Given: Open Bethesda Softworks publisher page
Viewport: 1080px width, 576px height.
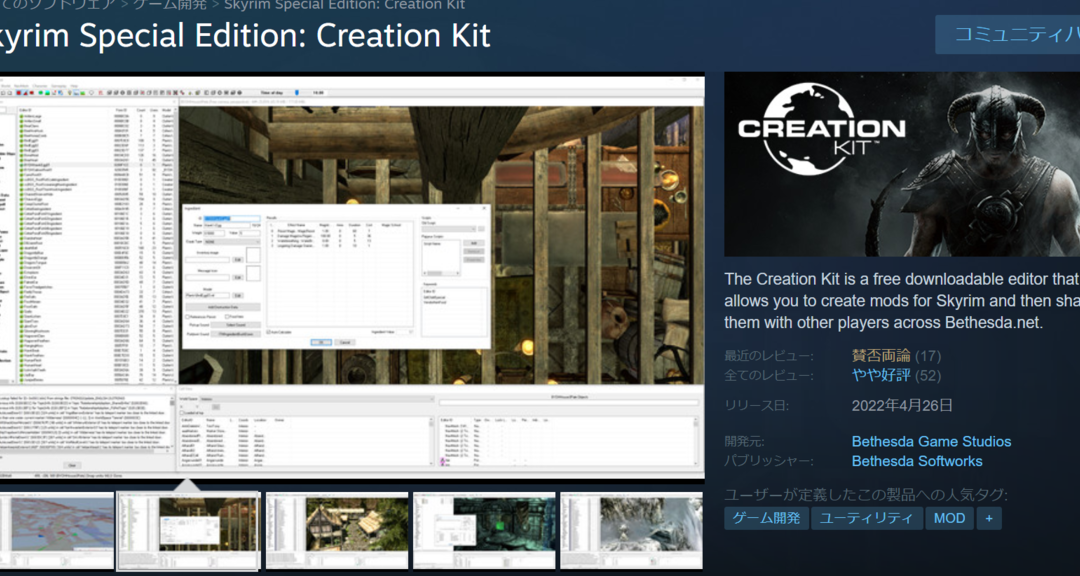Looking at the screenshot, I should tap(916, 462).
